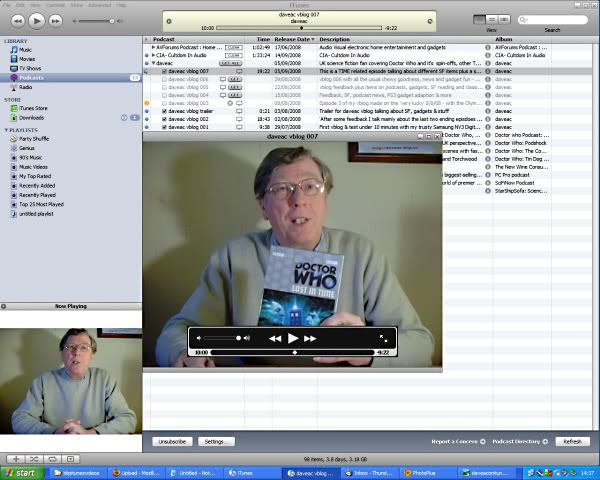This screenshot has height=480, width=600.
Task: Collapse the PLAYLISTS section
Action: coord(6,130)
